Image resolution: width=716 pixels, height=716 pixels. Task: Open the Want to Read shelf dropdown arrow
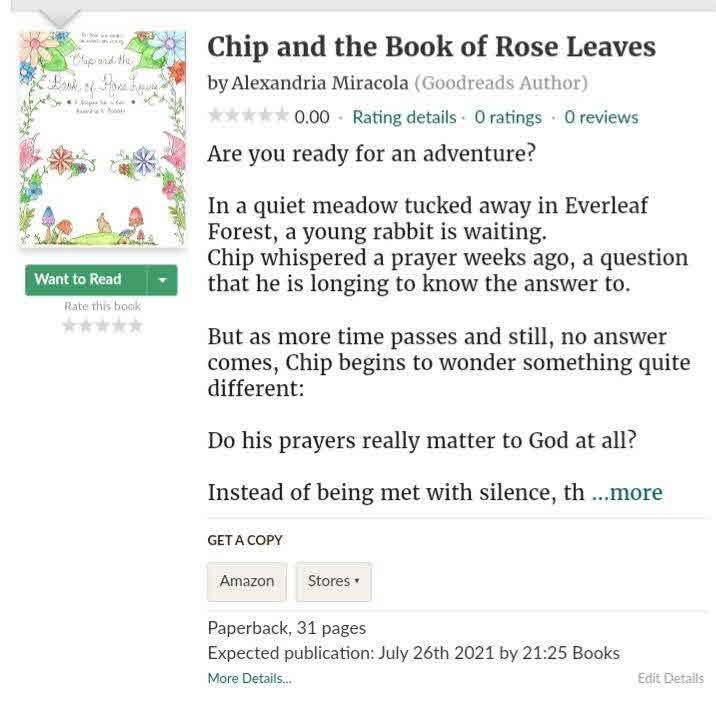point(162,280)
